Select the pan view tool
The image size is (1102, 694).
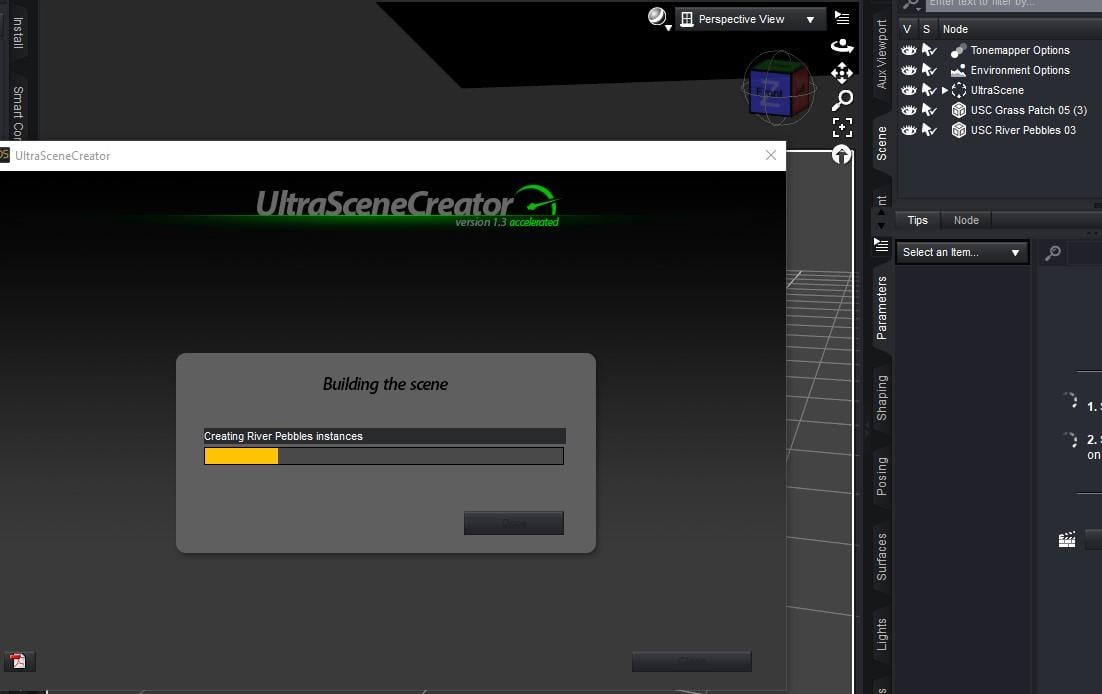coord(842,72)
